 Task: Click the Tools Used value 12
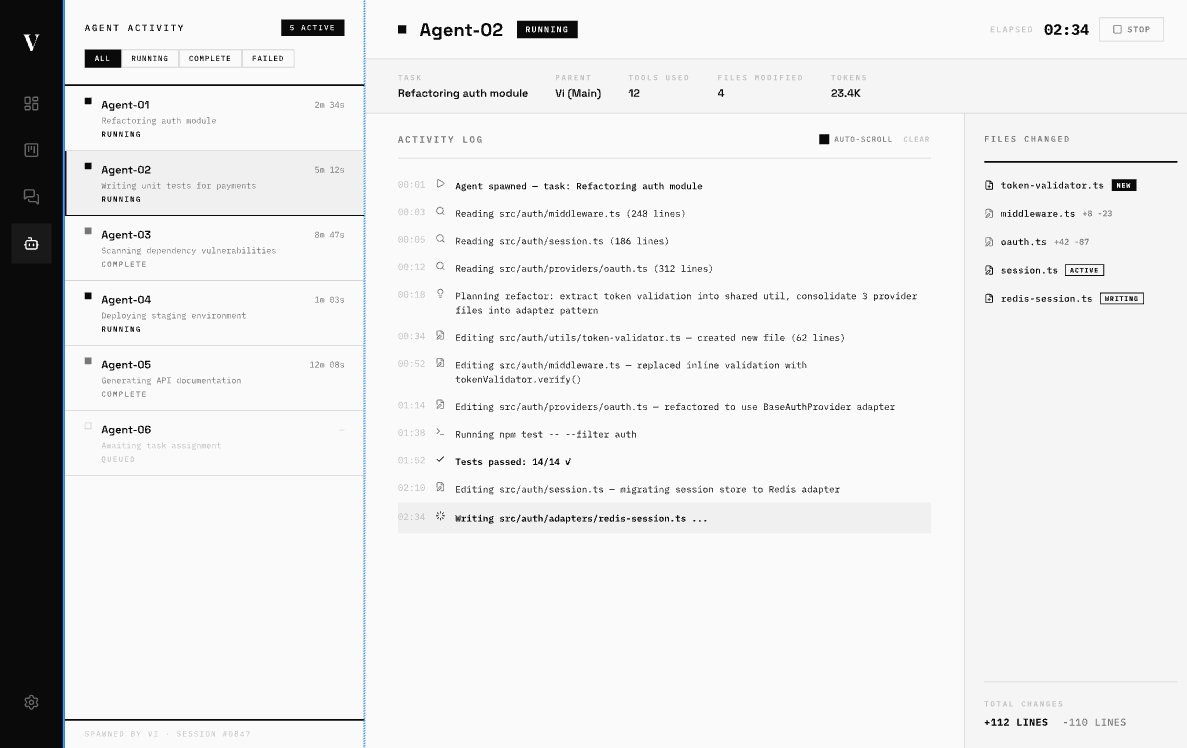pyautogui.click(x=634, y=93)
